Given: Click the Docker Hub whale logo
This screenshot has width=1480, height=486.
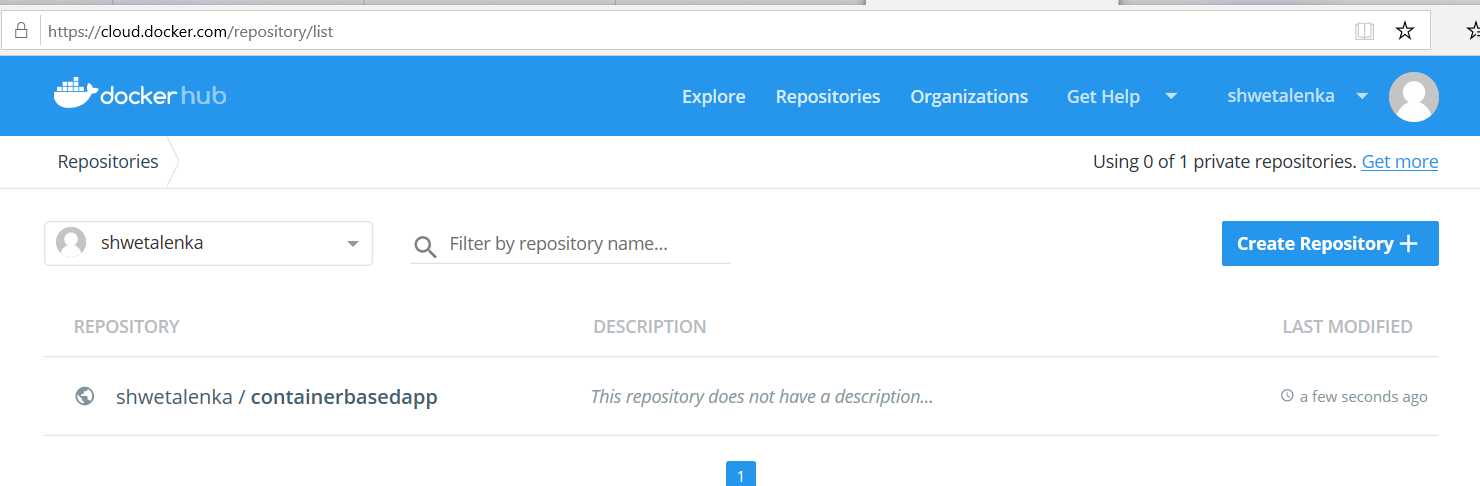Looking at the screenshot, I should [140, 94].
